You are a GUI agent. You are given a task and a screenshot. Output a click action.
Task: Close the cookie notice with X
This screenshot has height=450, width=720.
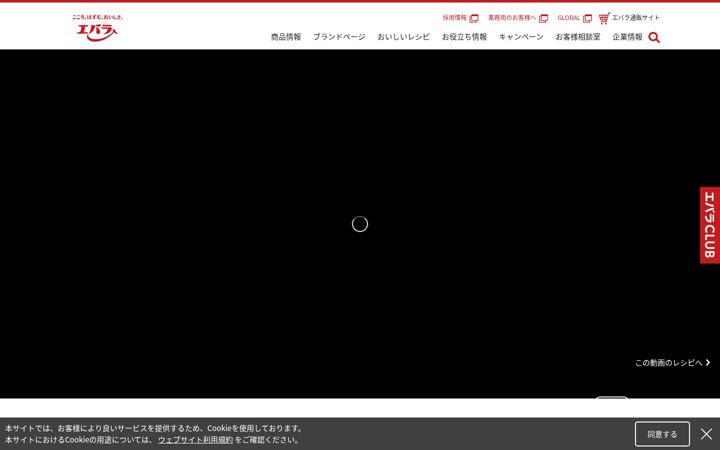pos(706,434)
